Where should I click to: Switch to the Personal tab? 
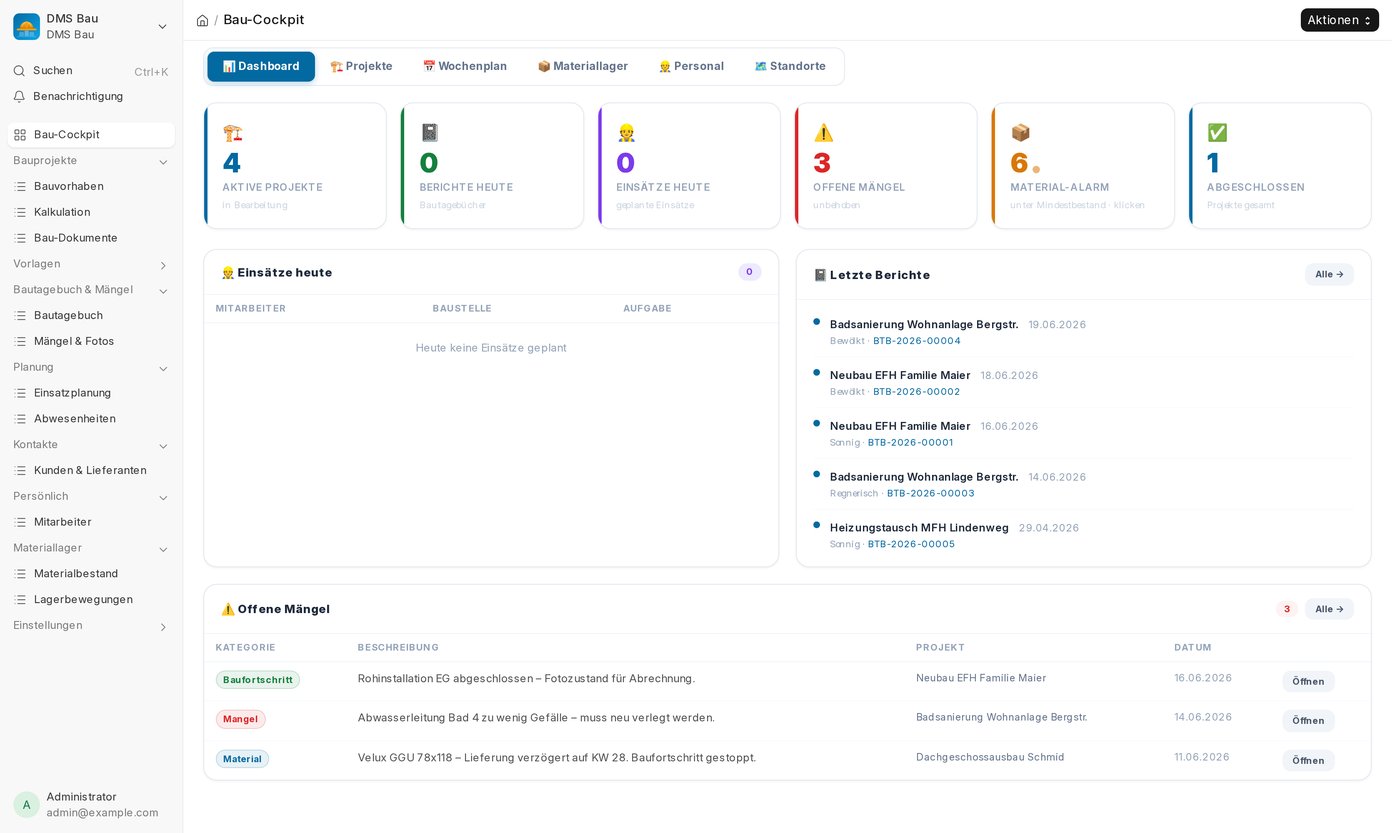691,66
